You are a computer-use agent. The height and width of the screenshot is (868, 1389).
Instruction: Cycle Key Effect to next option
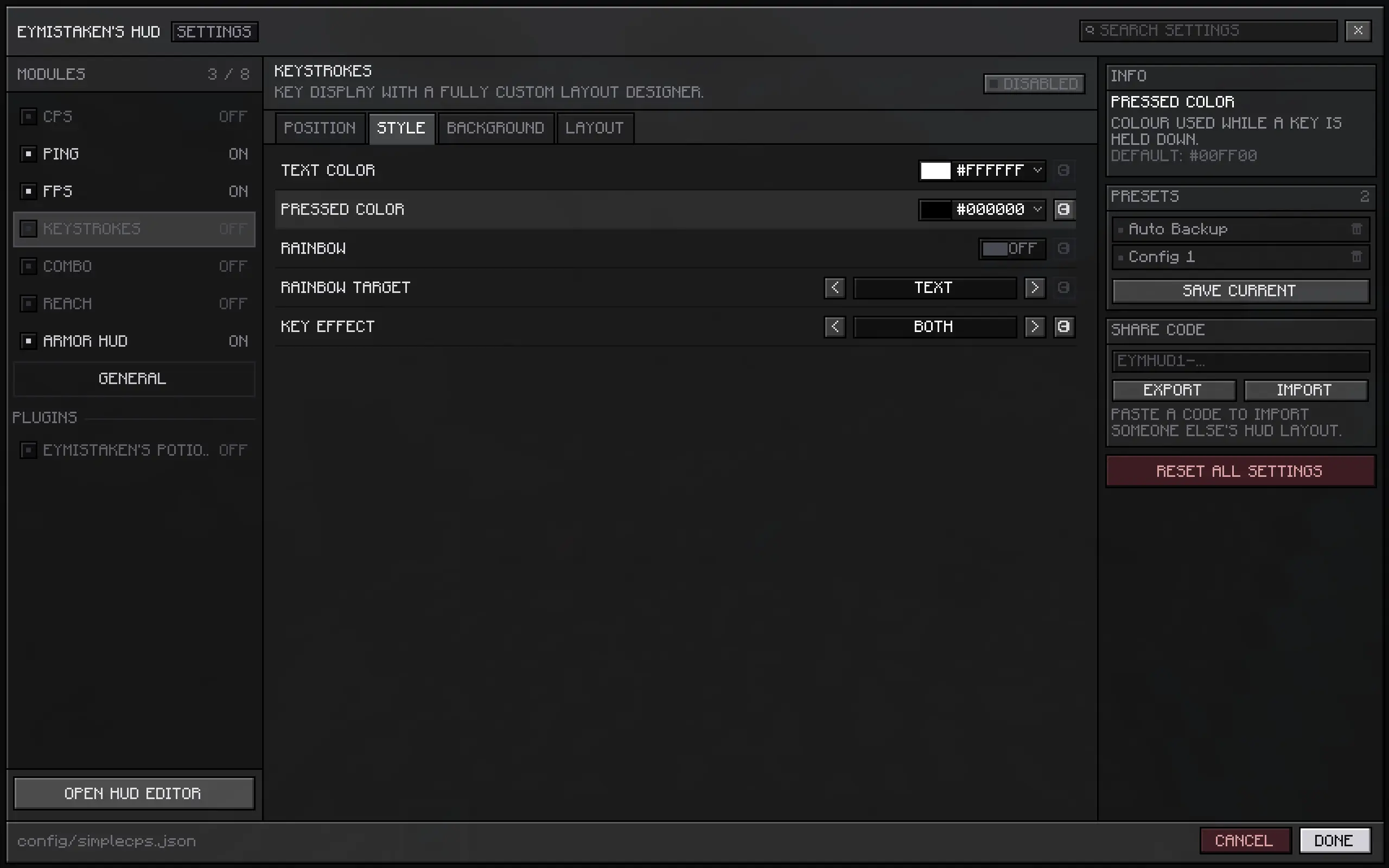pyautogui.click(x=1035, y=327)
